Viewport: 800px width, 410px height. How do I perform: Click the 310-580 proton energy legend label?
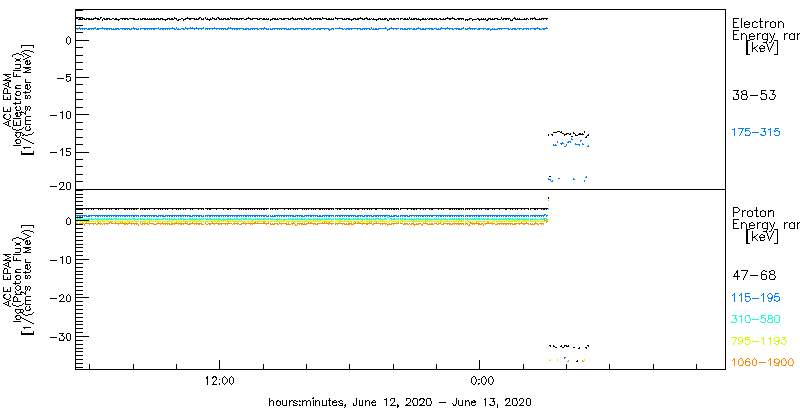coord(756,320)
